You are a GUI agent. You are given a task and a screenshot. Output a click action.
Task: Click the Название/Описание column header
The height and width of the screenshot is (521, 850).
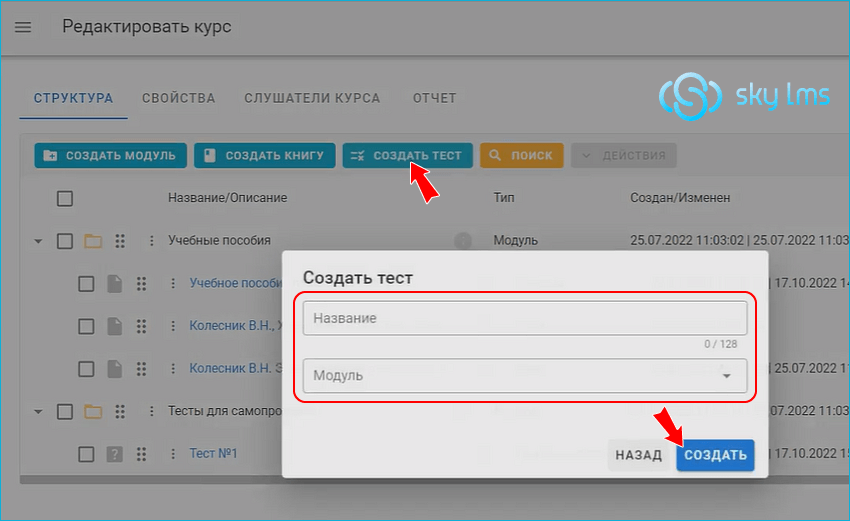(228, 198)
